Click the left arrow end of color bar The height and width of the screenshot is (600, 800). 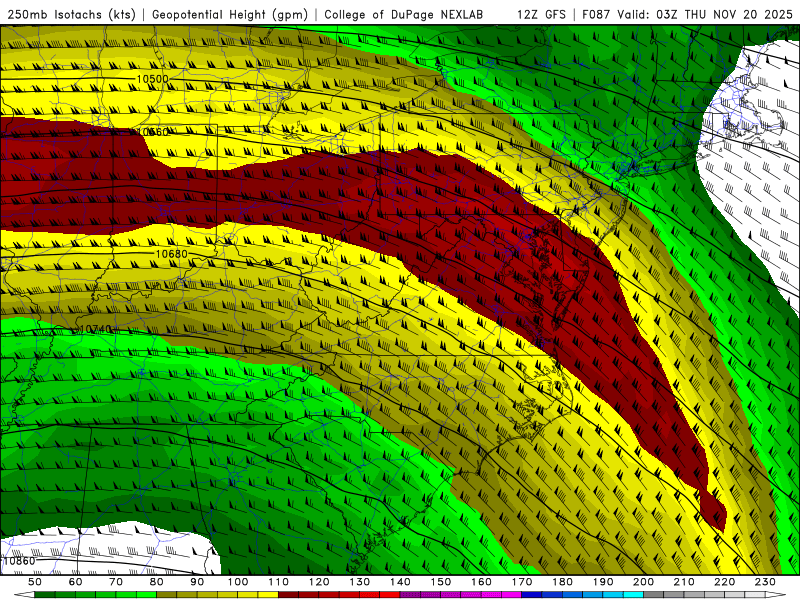tap(23, 595)
